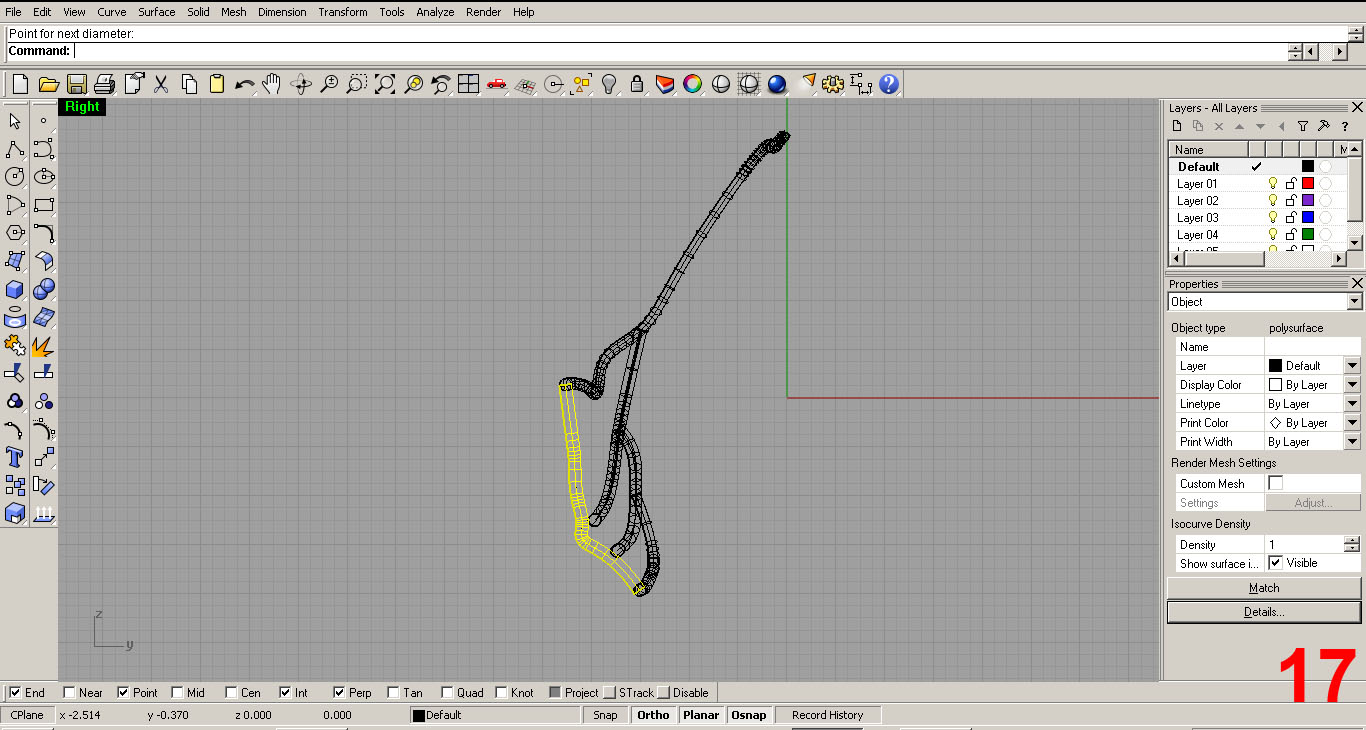The image size is (1366, 730).
Task: Activate the Pan hand tool
Action: click(x=272, y=85)
